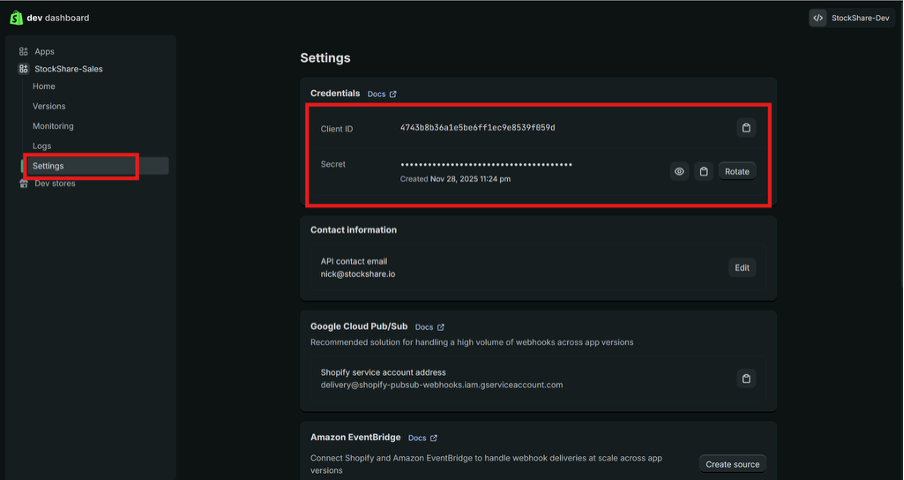Open the Versions page
The image size is (904, 480).
click(49, 106)
